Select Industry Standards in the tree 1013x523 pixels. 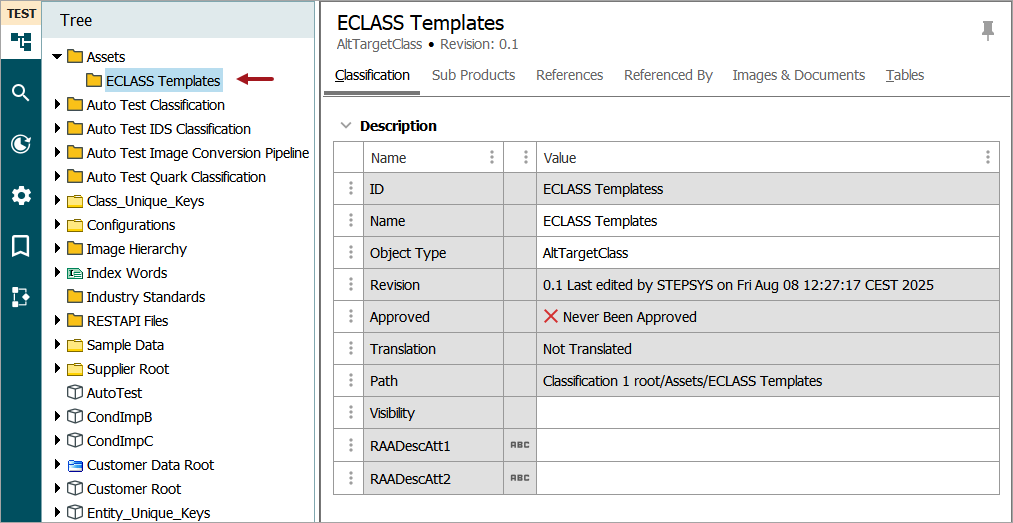click(x=145, y=297)
